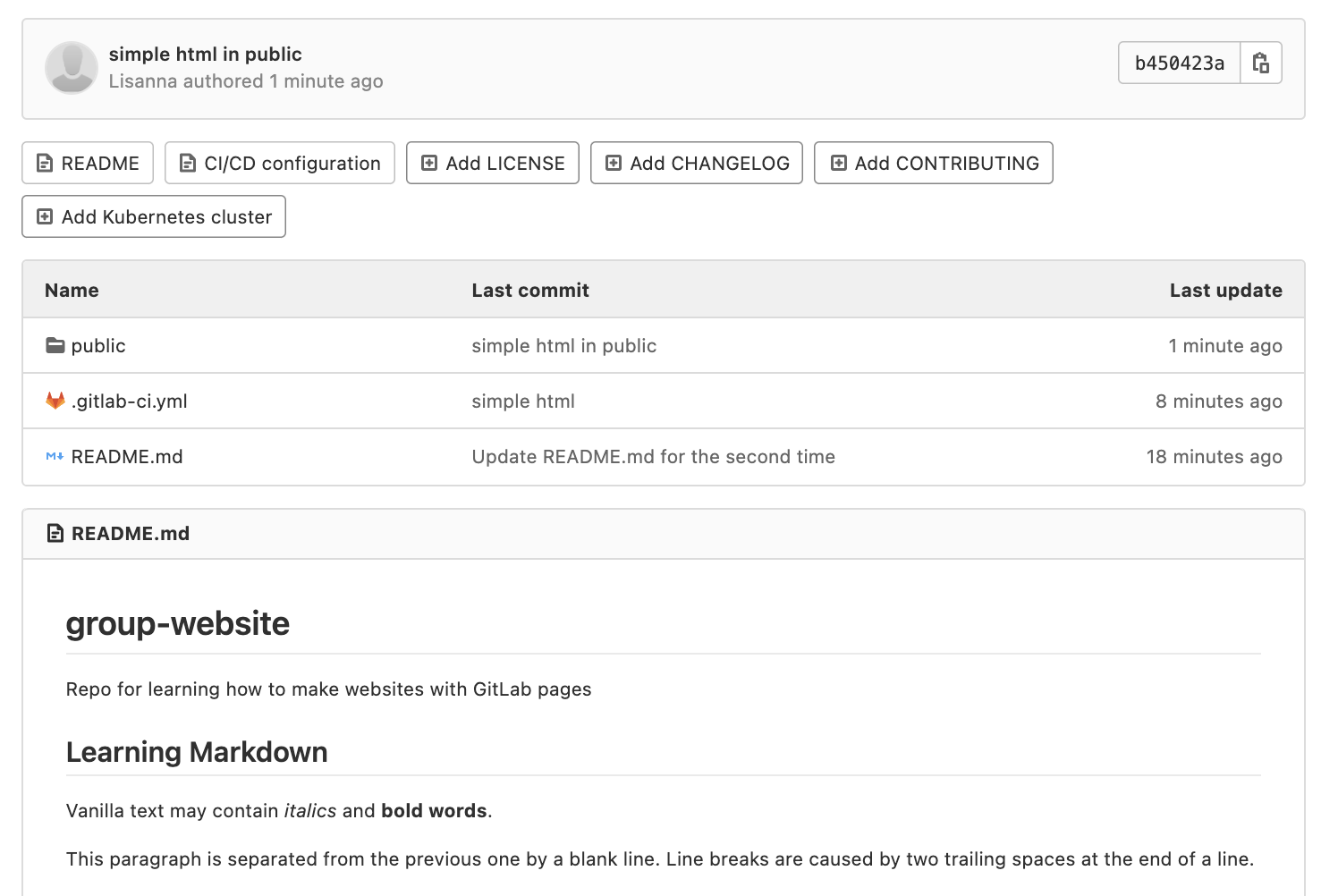Click the Markdown icon beside README.md
This screenshot has height=896, width=1338.
coord(54,456)
